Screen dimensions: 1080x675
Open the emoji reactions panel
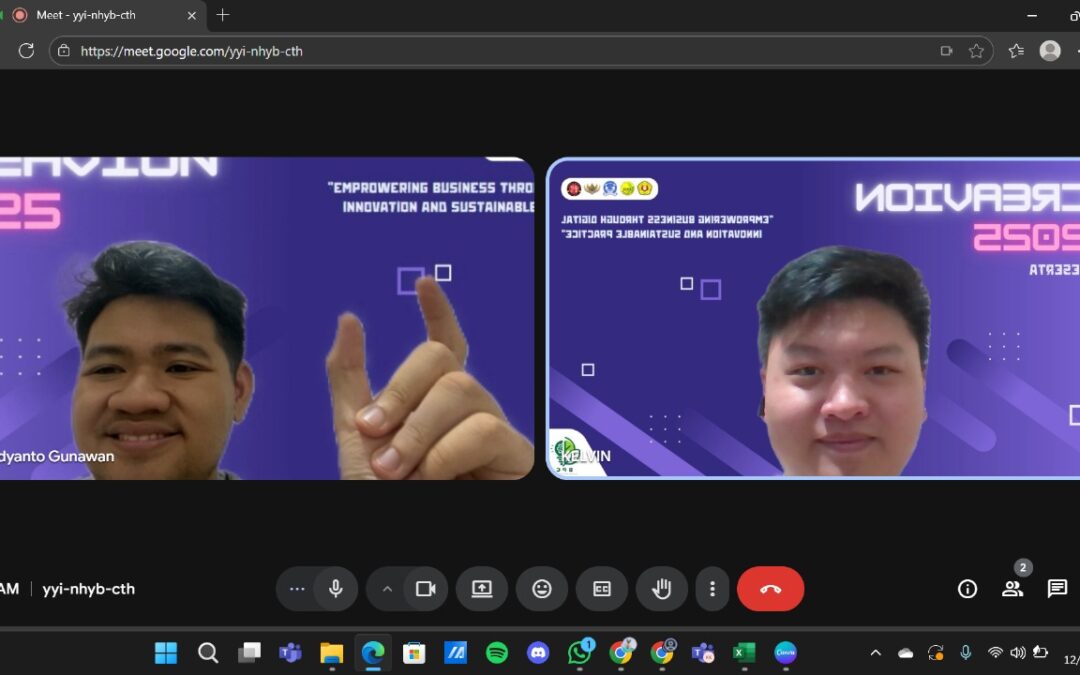(542, 589)
